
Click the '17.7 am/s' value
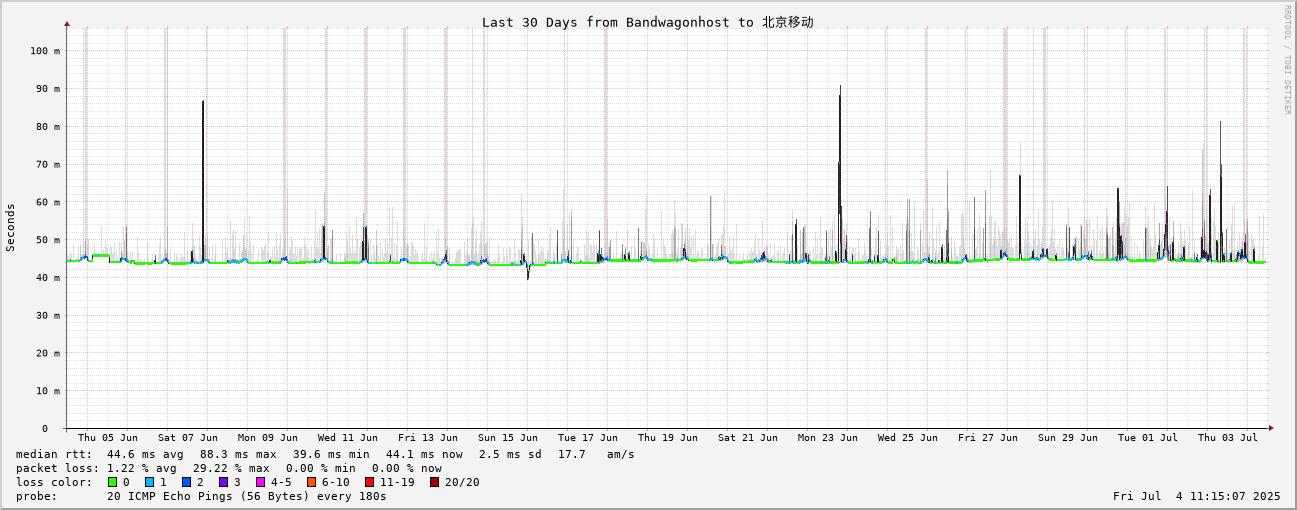point(596,454)
